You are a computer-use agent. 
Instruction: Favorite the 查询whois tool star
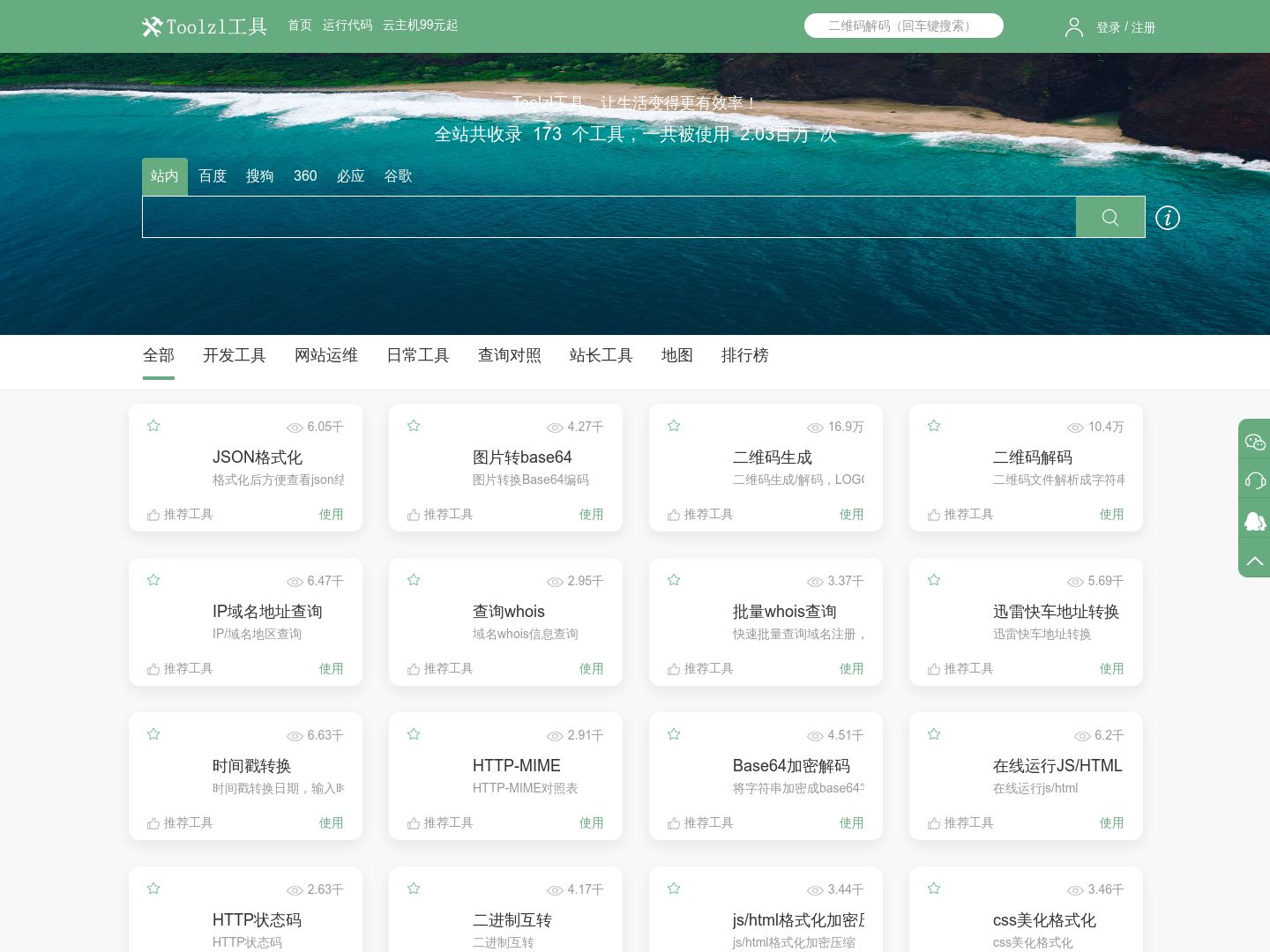[414, 580]
